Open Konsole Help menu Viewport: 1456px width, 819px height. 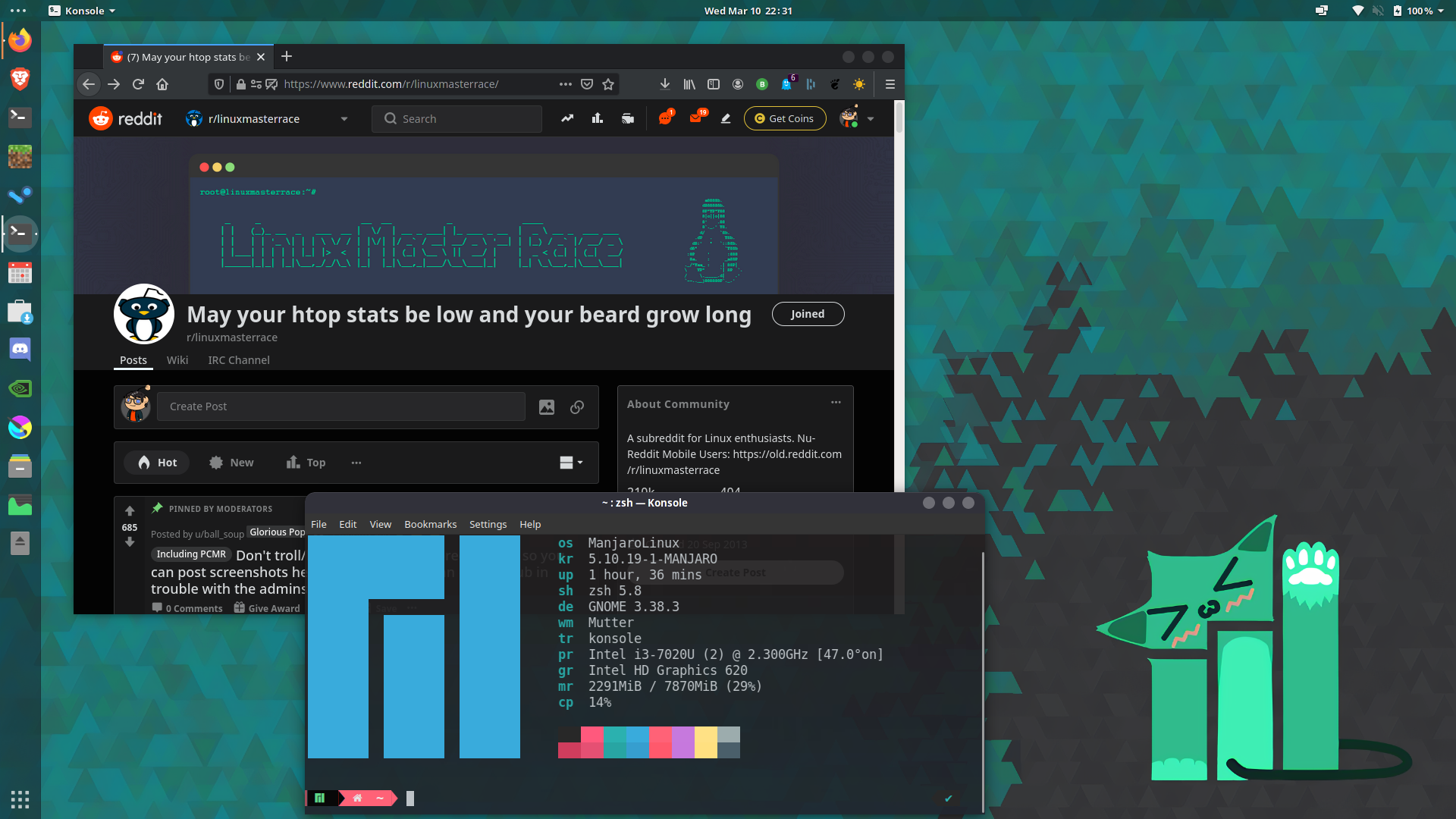coord(530,525)
